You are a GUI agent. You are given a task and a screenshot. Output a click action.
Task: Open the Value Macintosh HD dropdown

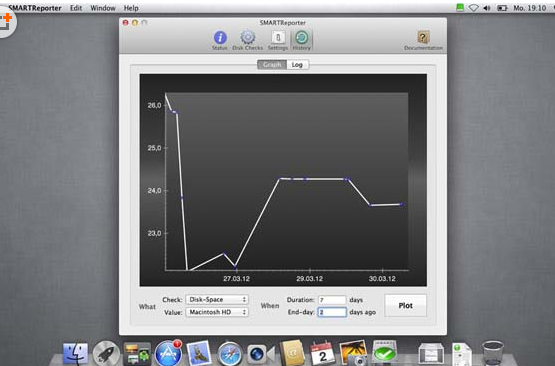(x=217, y=312)
